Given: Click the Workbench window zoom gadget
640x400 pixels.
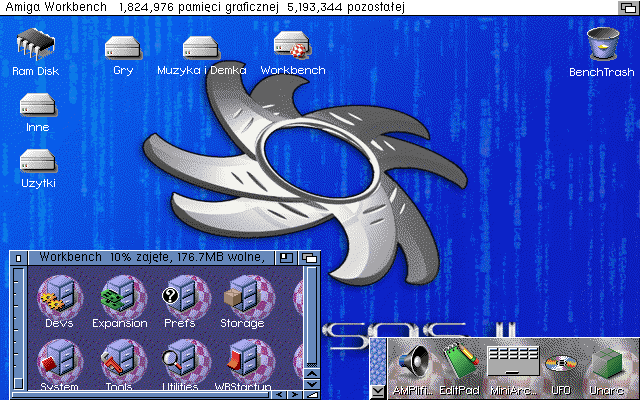Looking at the screenshot, I should pos(286,258).
